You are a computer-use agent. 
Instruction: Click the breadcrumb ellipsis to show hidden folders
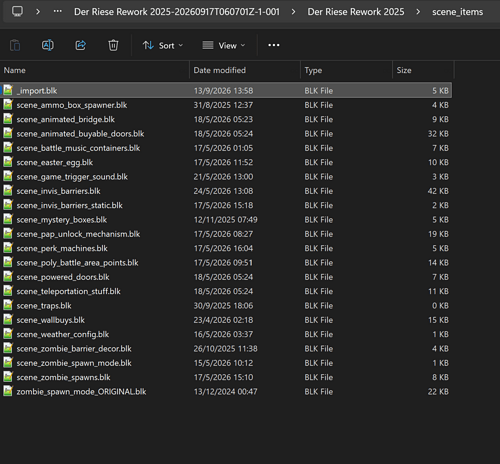point(58,12)
